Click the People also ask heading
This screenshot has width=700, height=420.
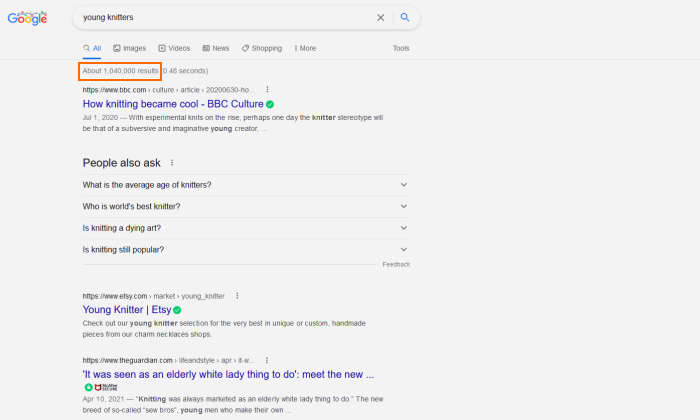click(121, 163)
